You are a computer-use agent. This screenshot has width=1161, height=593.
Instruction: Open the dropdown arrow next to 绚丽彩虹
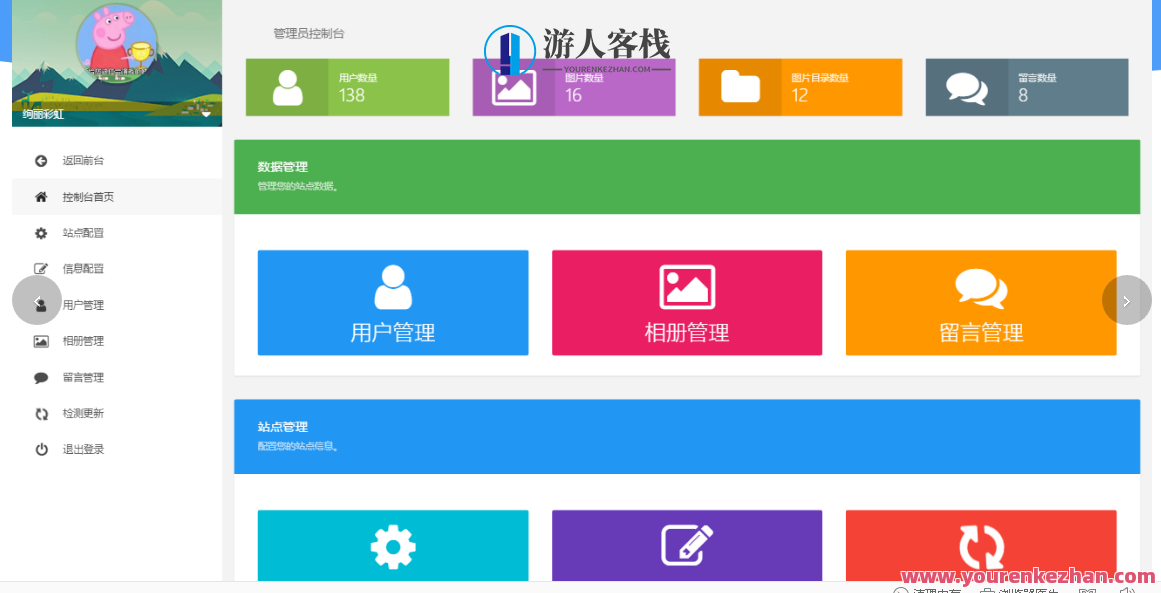(x=206, y=116)
